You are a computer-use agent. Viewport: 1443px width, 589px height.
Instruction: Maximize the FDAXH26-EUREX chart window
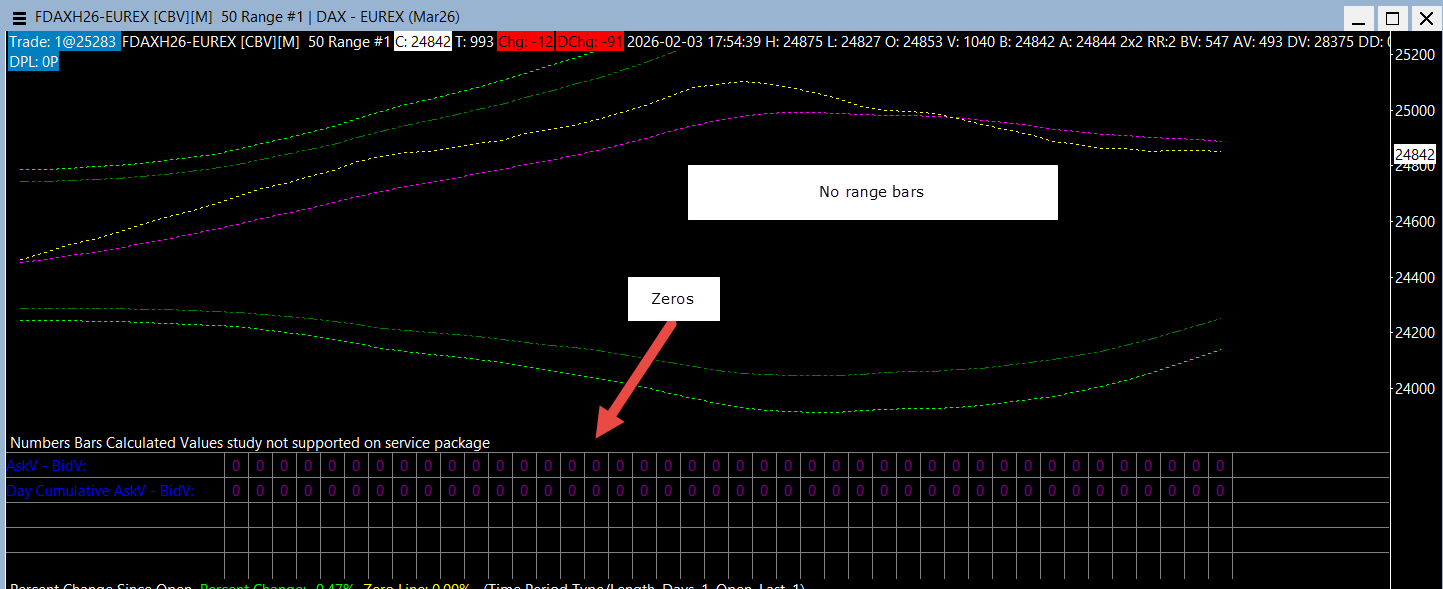click(x=1391, y=18)
